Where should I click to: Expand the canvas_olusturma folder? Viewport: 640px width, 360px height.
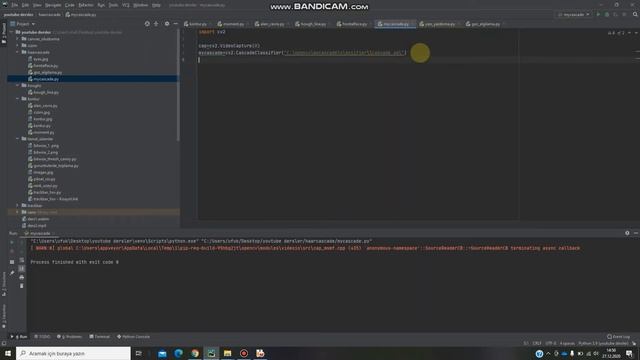(18, 39)
